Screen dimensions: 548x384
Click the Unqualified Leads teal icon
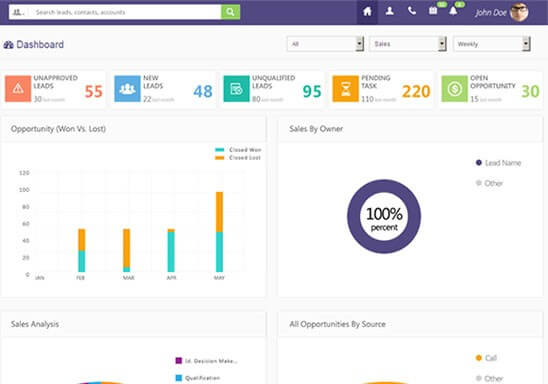coord(237,89)
